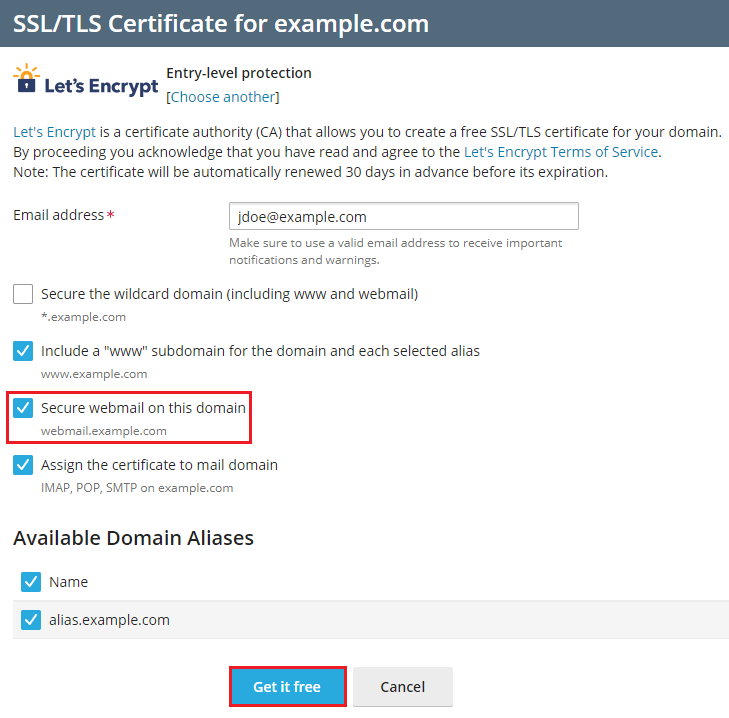This screenshot has width=729, height=718.
Task: Open the Let's Encrypt Terms of Service
Action: 561,152
